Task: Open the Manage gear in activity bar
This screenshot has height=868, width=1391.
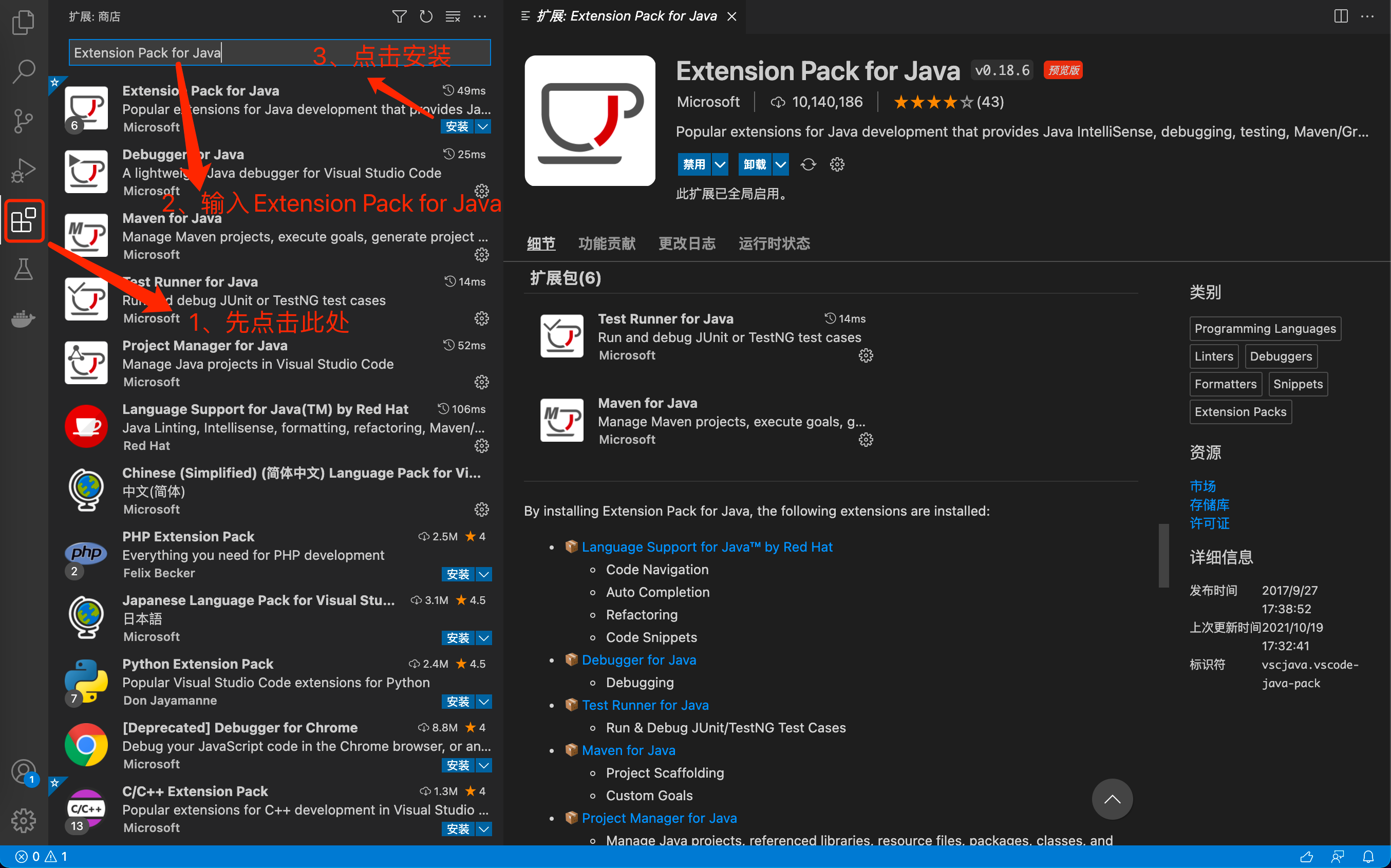Action: pos(24,820)
